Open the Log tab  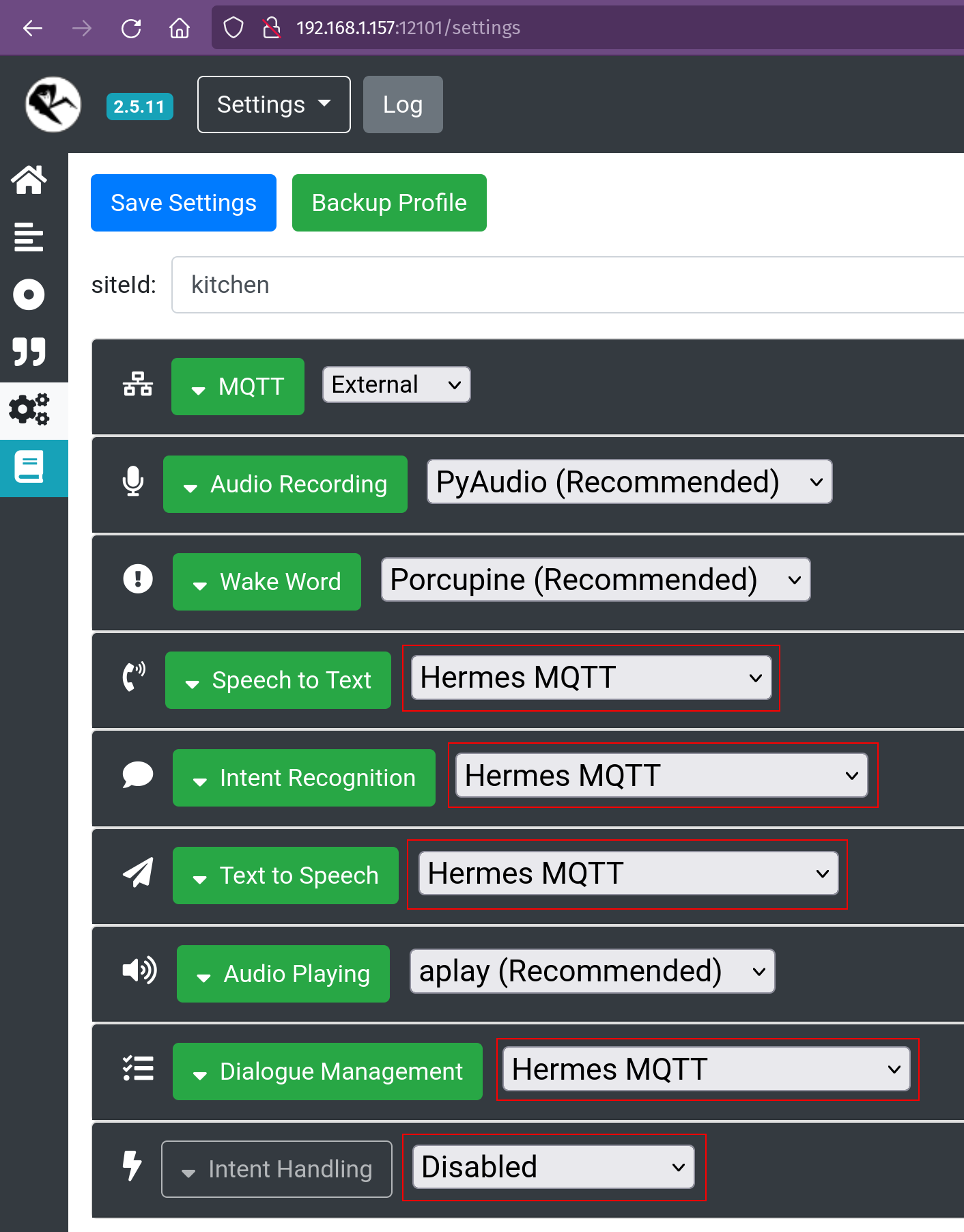pyautogui.click(x=403, y=104)
